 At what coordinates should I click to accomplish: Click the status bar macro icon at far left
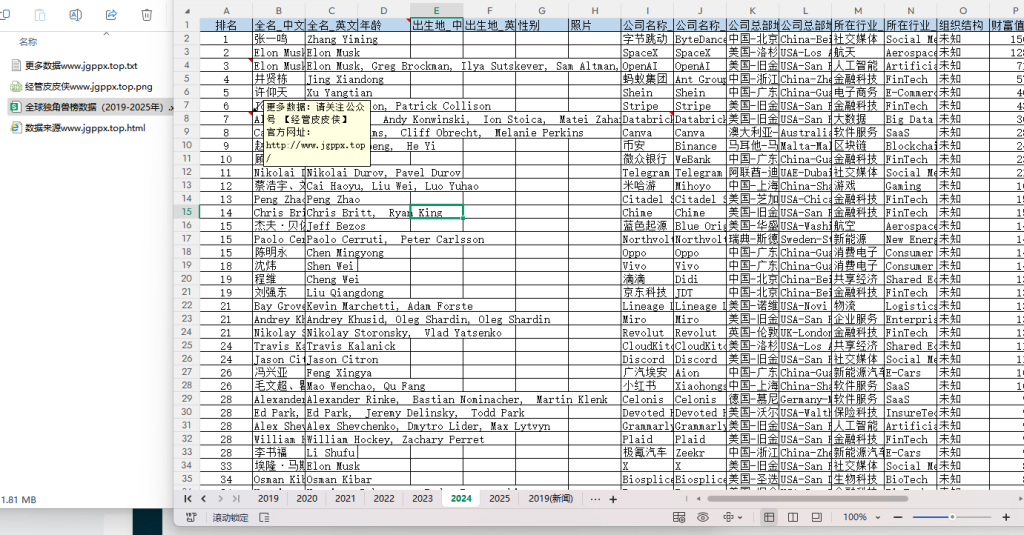tap(191, 517)
